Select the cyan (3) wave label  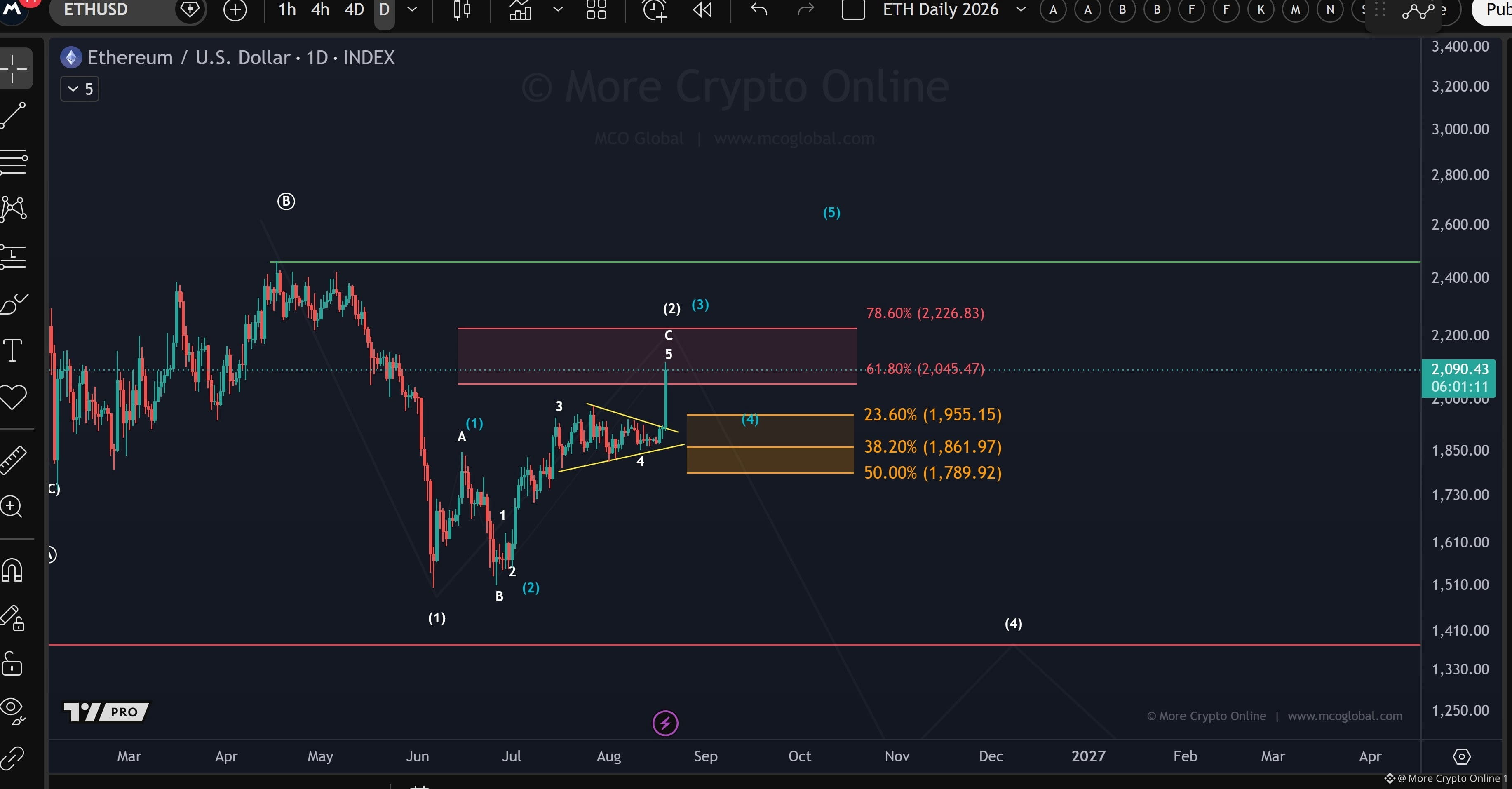click(x=700, y=305)
